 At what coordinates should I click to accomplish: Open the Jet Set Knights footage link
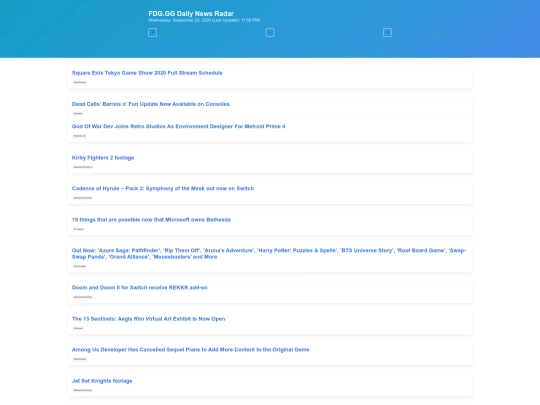tap(102, 381)
